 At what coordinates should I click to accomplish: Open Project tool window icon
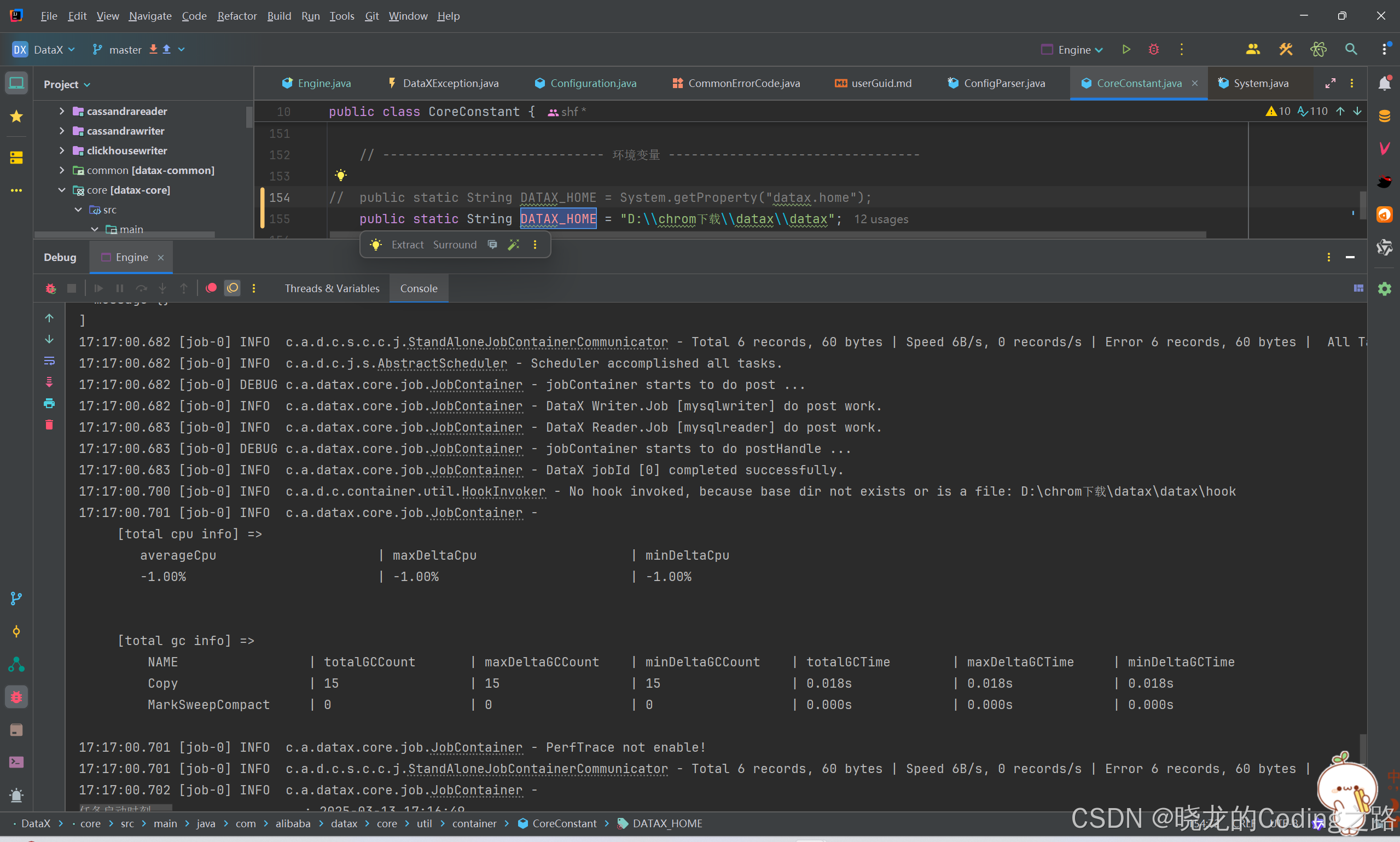[x=16, y=83]
